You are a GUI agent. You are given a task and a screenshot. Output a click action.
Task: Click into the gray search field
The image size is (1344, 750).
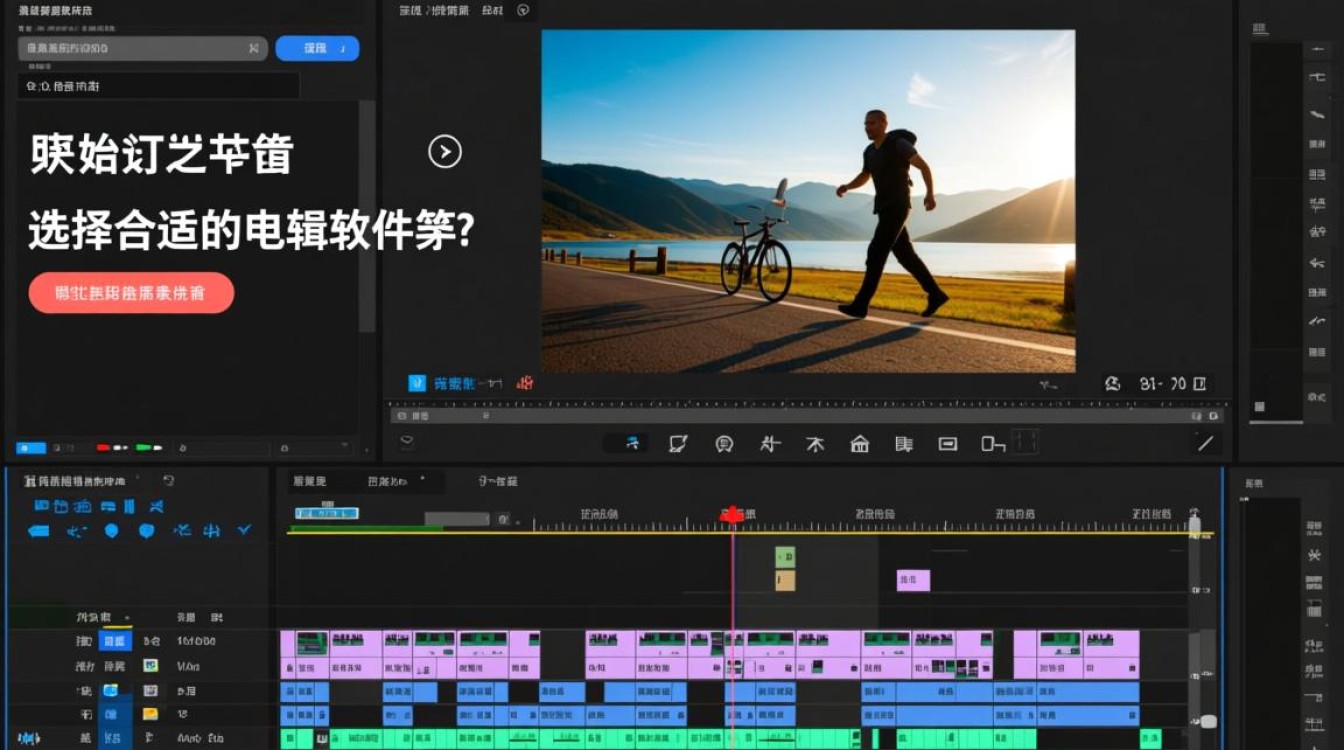pyautogui.click(x=142, y=48)
